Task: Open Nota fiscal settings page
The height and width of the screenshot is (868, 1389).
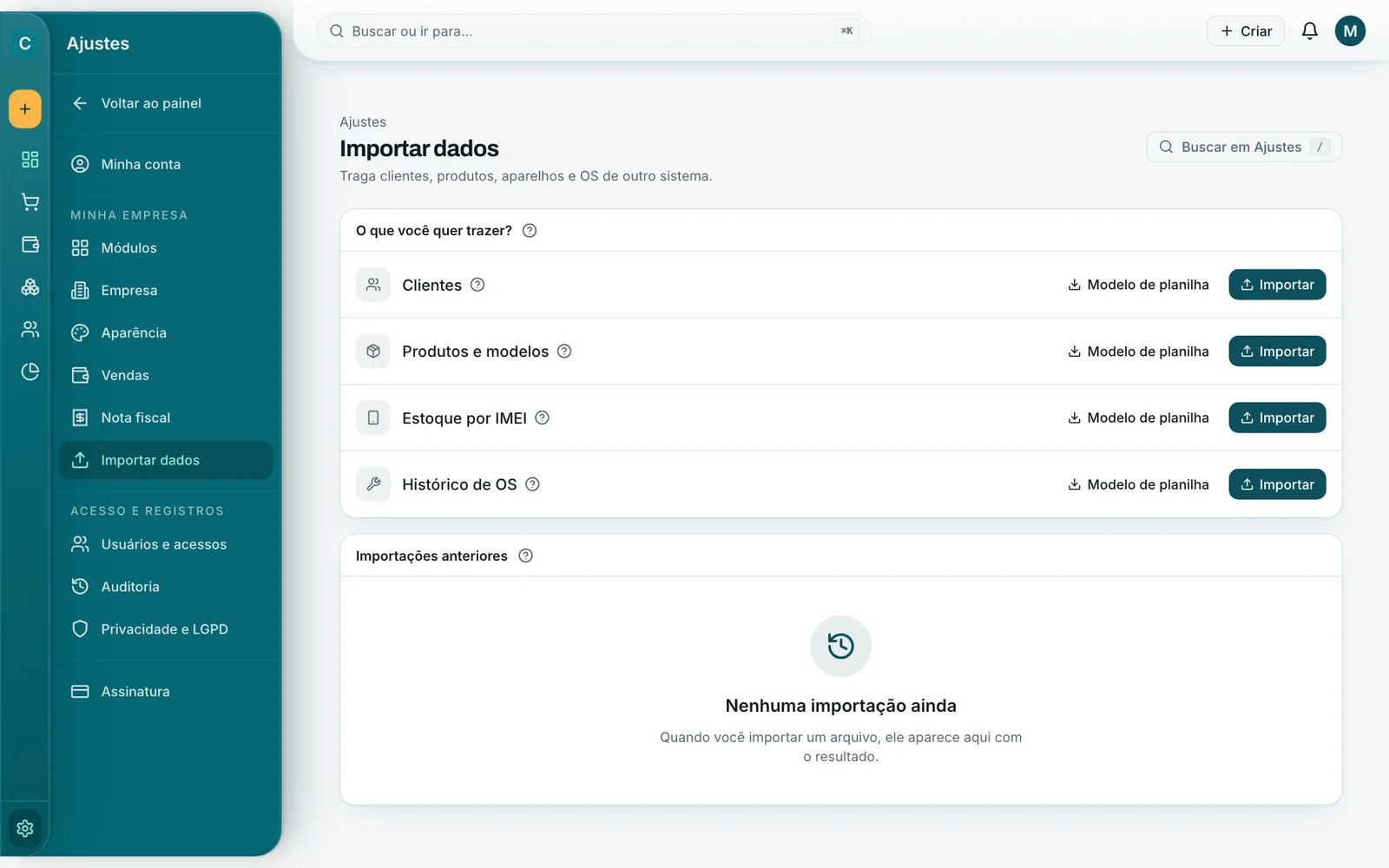Action: (166, 418)
